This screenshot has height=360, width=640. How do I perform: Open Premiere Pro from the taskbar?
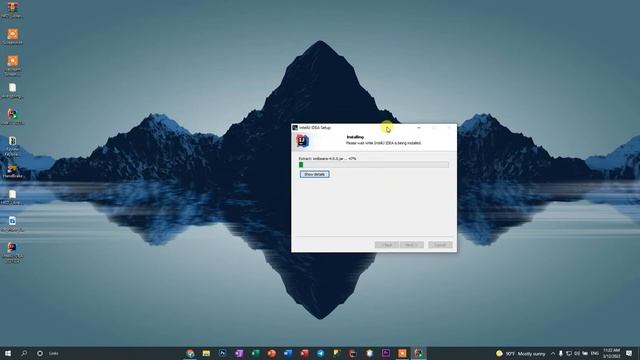coord(386,353)
